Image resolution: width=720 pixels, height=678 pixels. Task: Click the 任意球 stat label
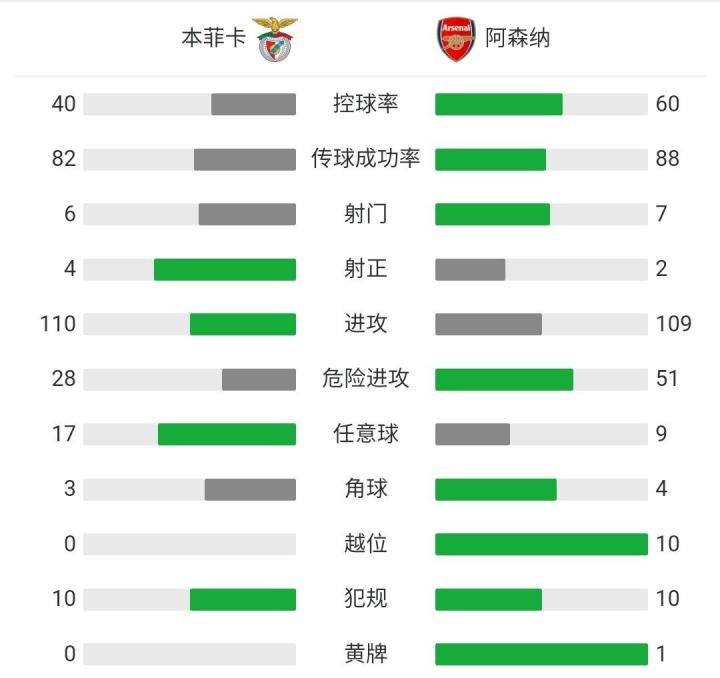(x=365, y=434)
